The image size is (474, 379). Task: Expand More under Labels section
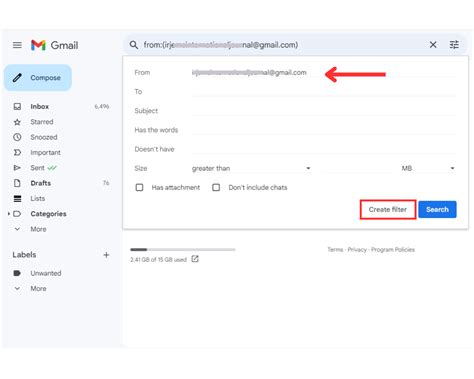coord(38,288)
